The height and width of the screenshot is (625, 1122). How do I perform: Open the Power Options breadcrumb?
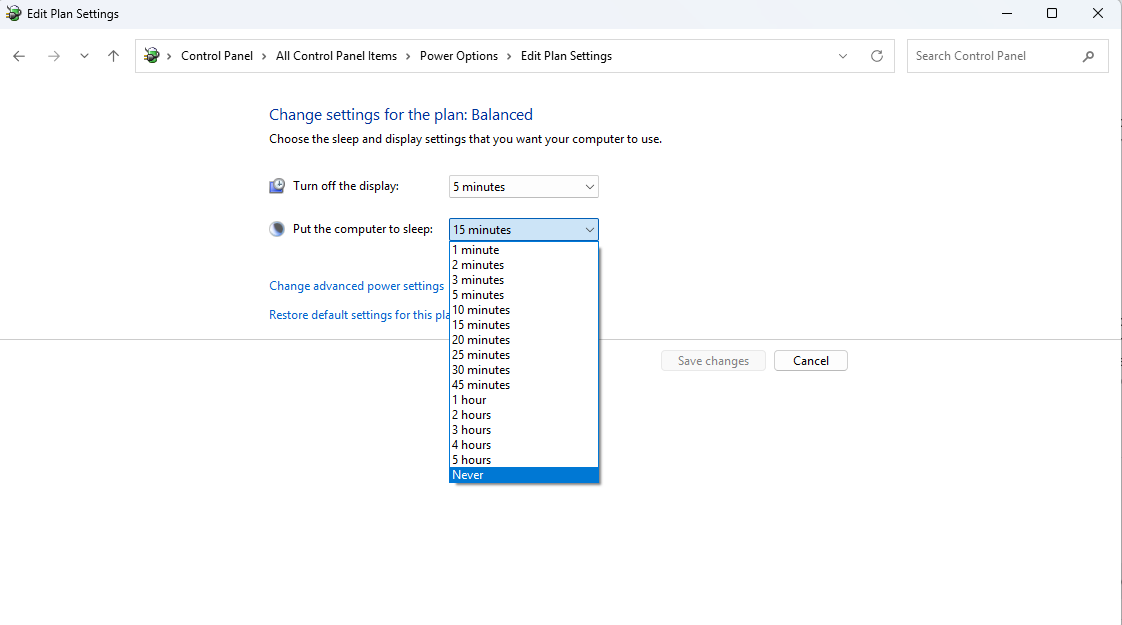tap(459, 56)
